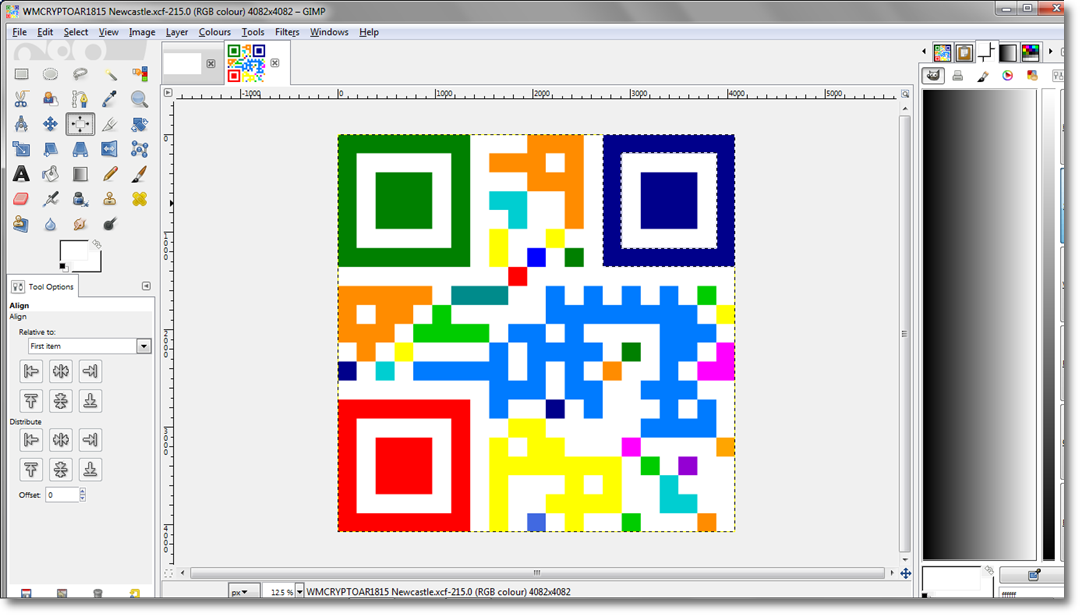The width and height of the screenshot is (1080, 615).
Task: Select the Bucket Fill tool
Action: click(50, 174)
